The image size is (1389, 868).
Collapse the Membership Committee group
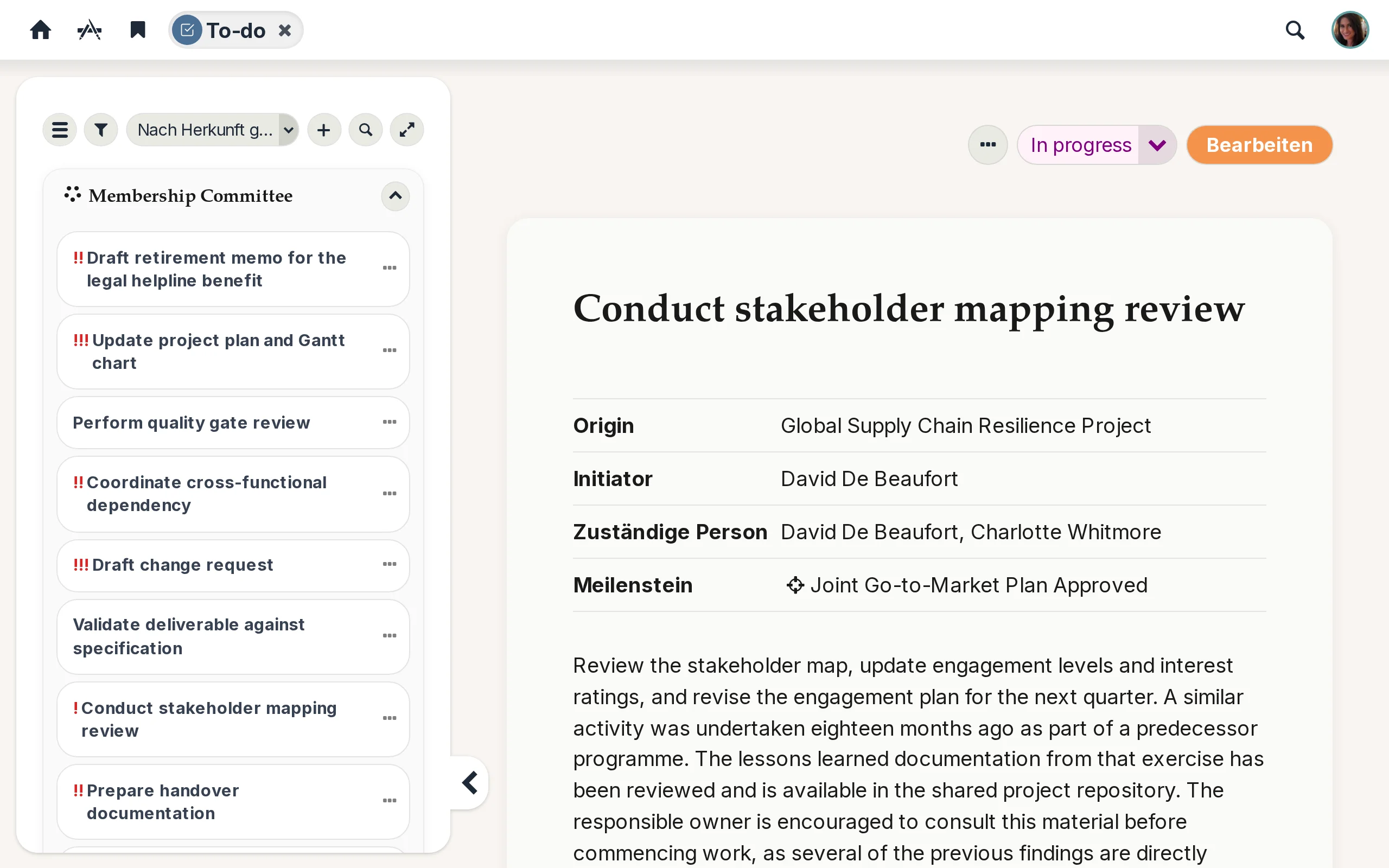click(396, 196)
